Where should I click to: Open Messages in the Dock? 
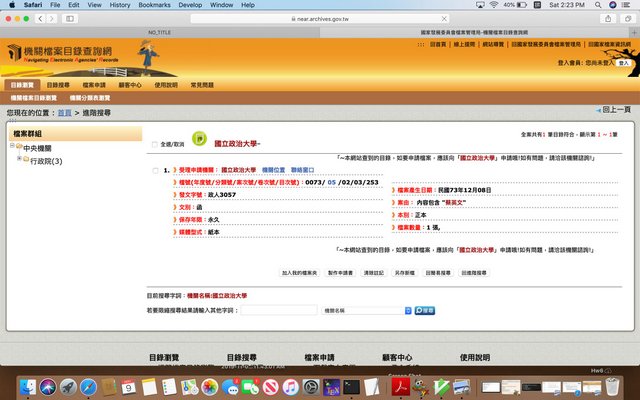pyautogui.click(x=230, y=387)
